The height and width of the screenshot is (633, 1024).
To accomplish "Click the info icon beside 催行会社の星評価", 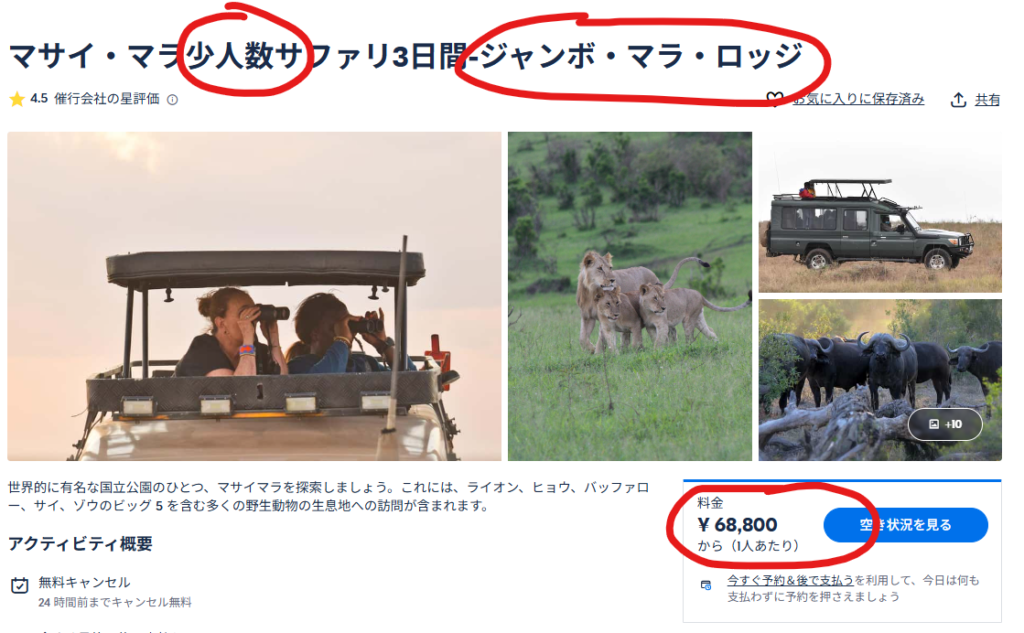I will [172, 100].
